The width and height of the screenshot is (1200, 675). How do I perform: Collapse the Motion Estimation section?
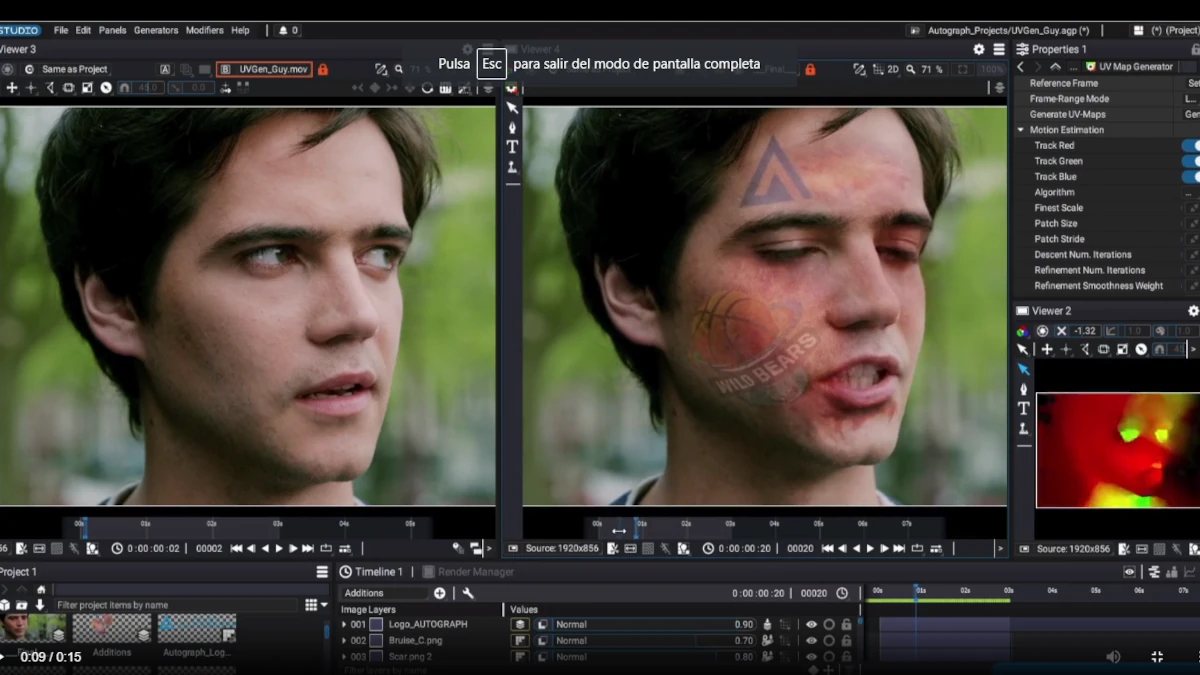1021,130
